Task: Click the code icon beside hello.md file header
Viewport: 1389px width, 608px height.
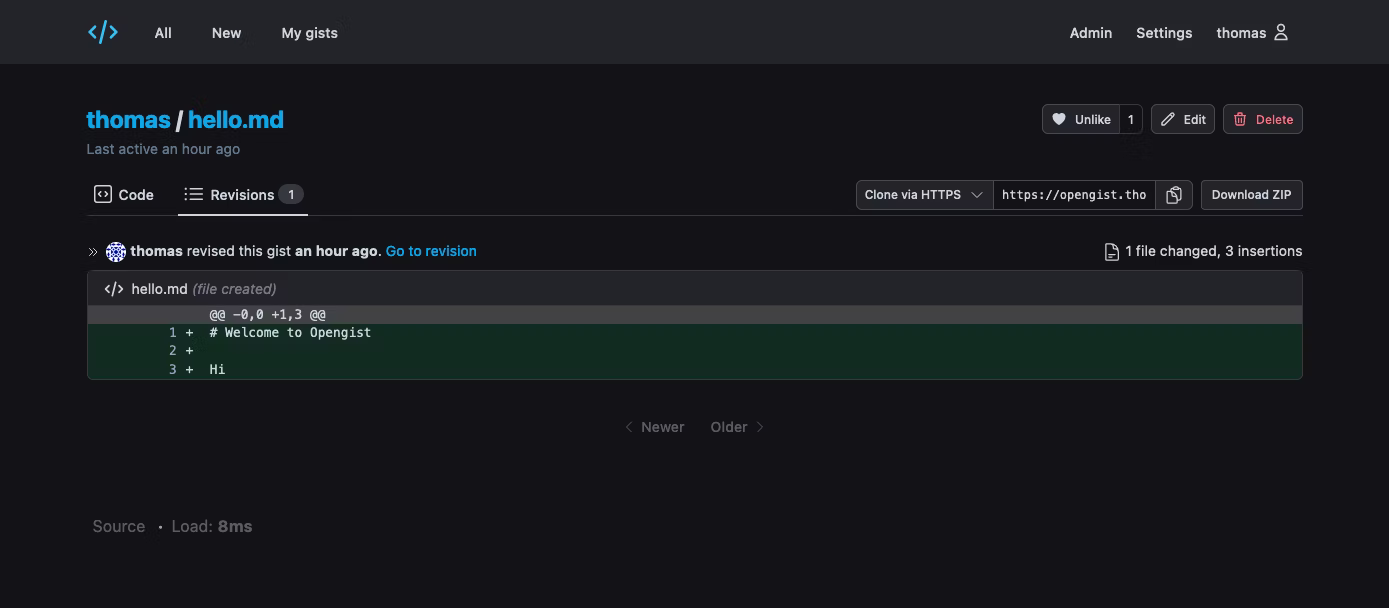Action: (114, 289)
